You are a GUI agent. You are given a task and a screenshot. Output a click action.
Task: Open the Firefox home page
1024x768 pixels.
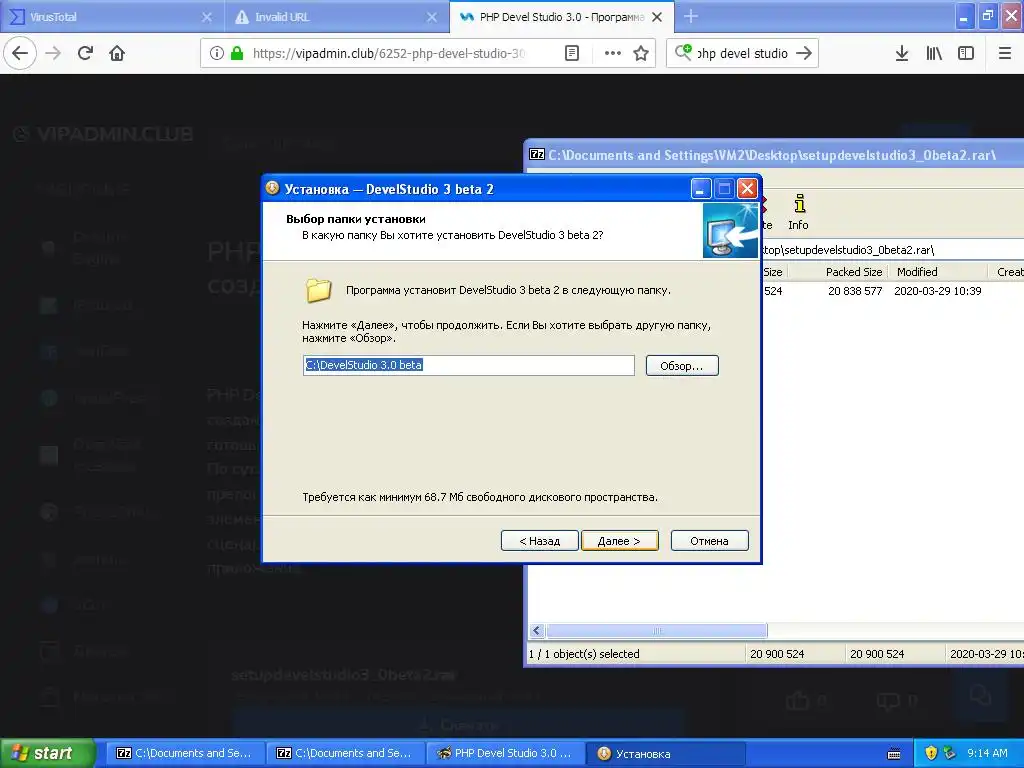click(x=117, y=53)
